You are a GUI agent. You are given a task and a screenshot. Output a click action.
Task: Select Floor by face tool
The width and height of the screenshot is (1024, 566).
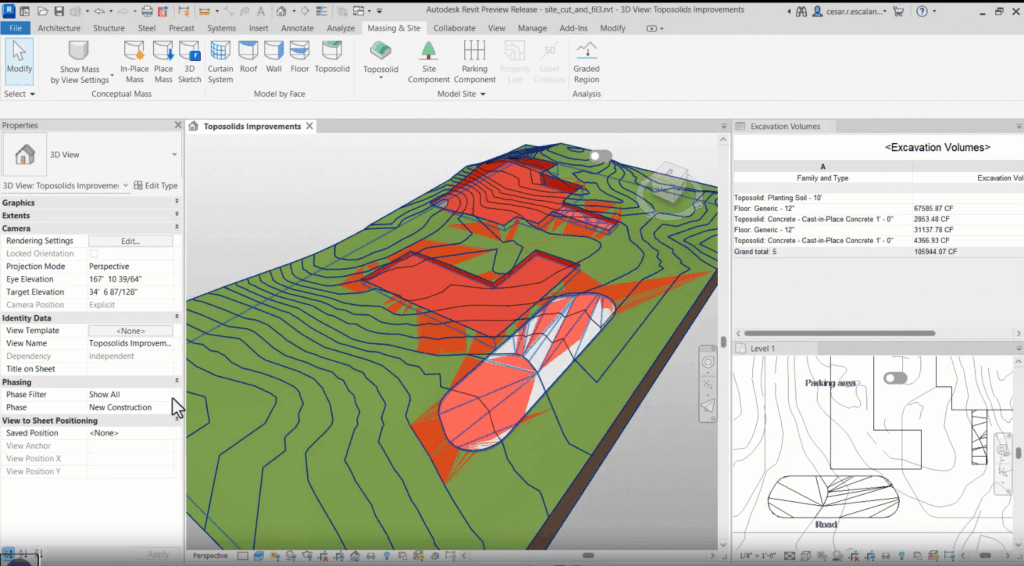[300, 57]
